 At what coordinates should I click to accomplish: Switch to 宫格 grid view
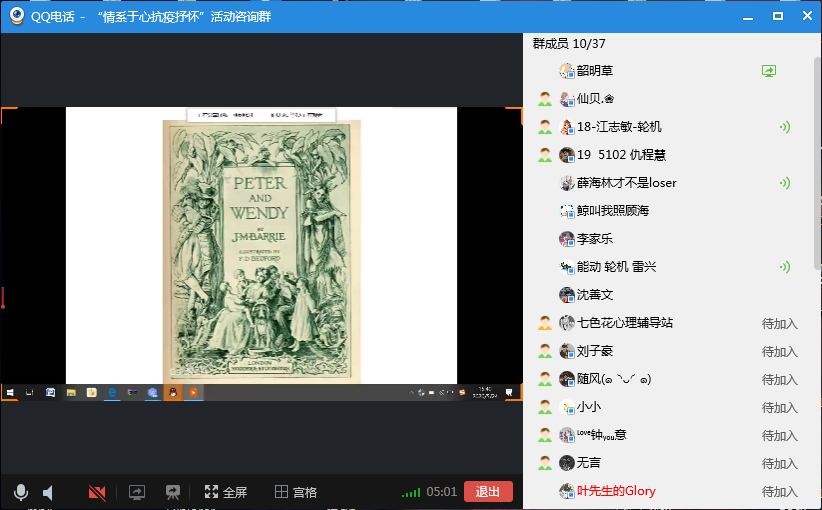296,492
